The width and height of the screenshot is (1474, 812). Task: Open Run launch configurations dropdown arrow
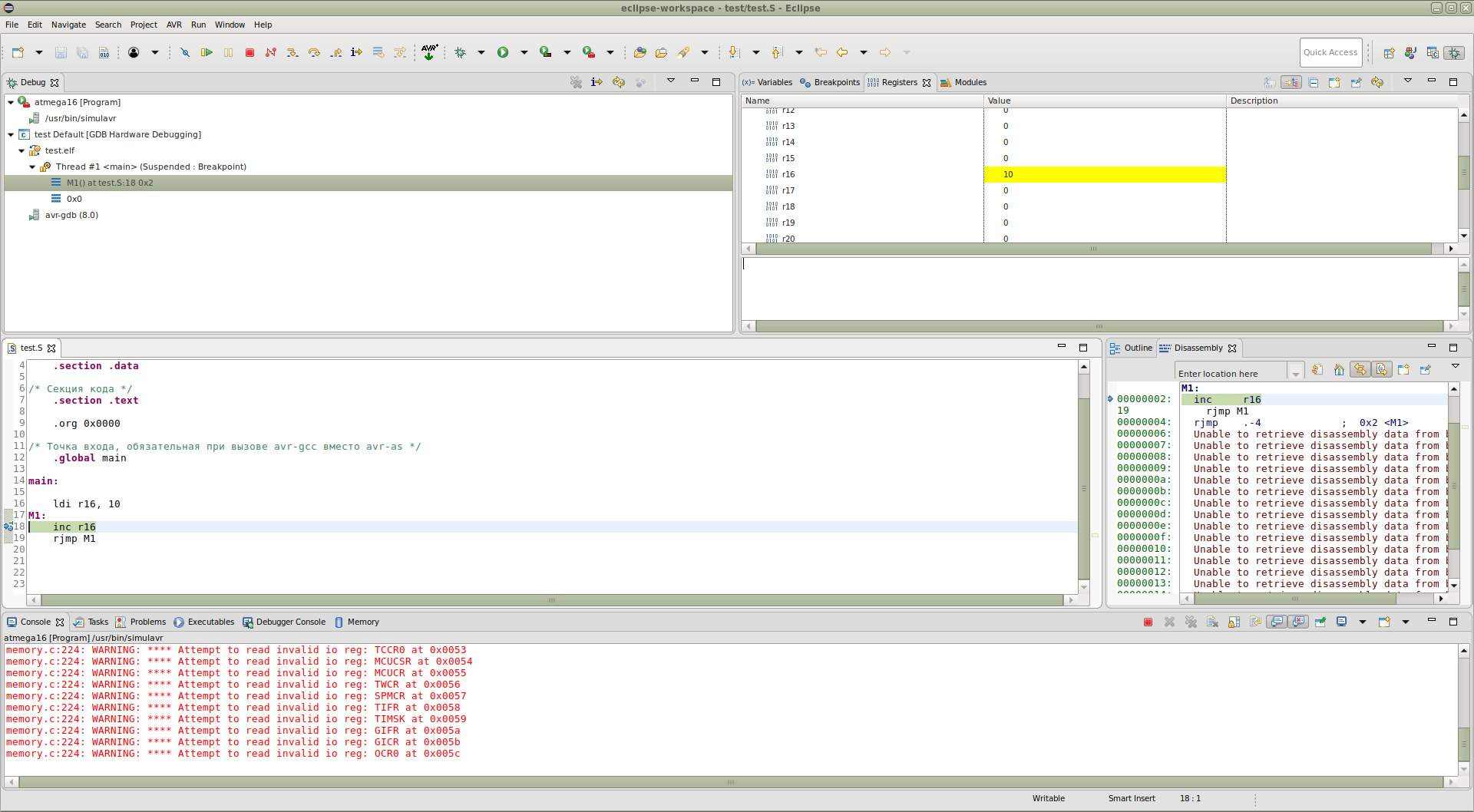coord(524,52)
